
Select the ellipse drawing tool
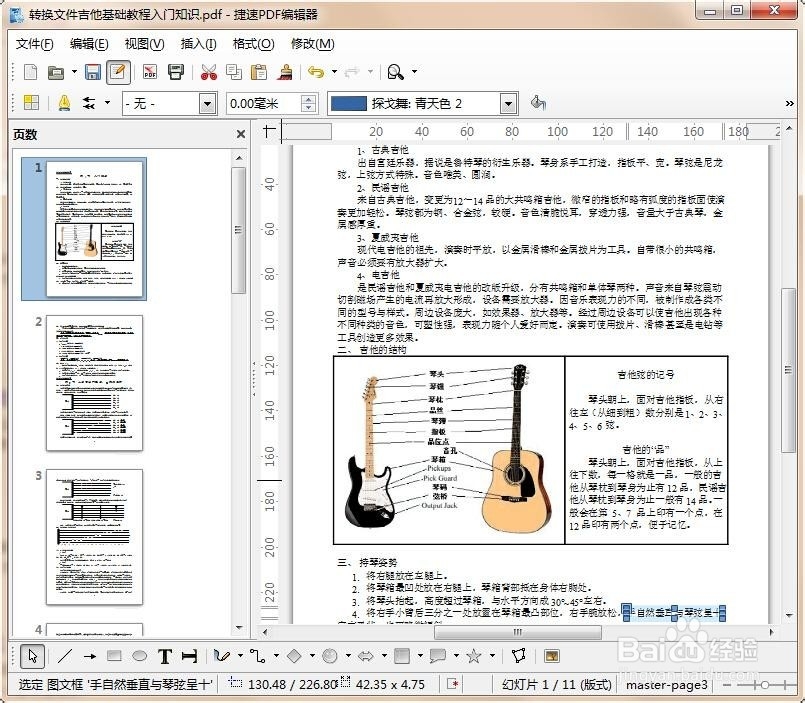coord(138,656)
